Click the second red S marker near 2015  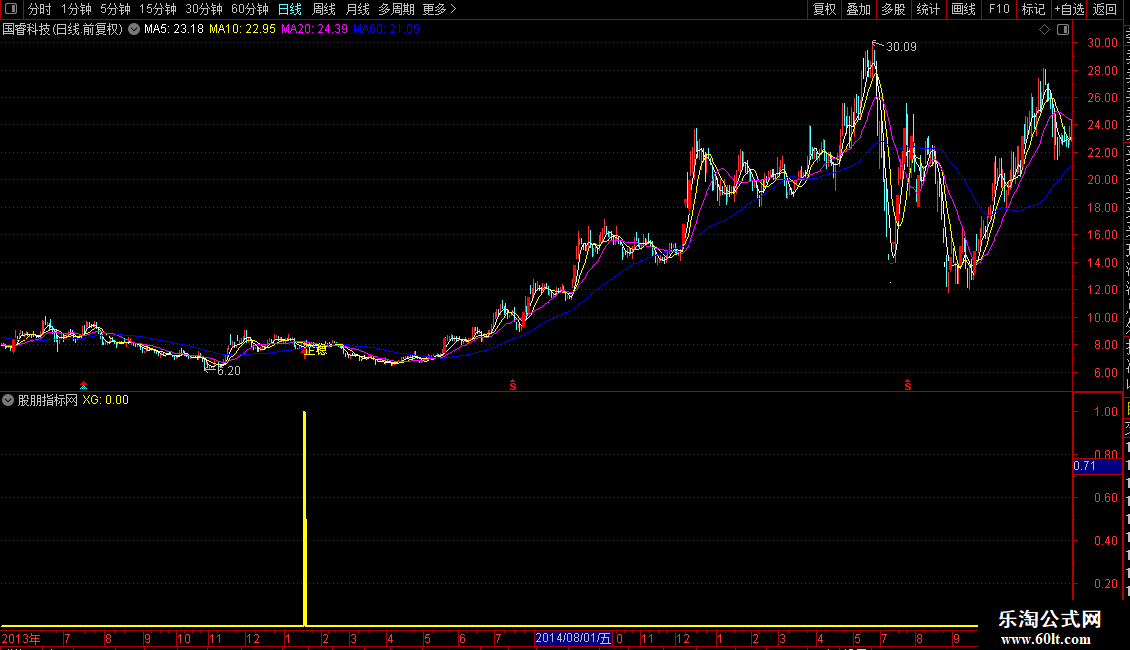coord(907,386)
